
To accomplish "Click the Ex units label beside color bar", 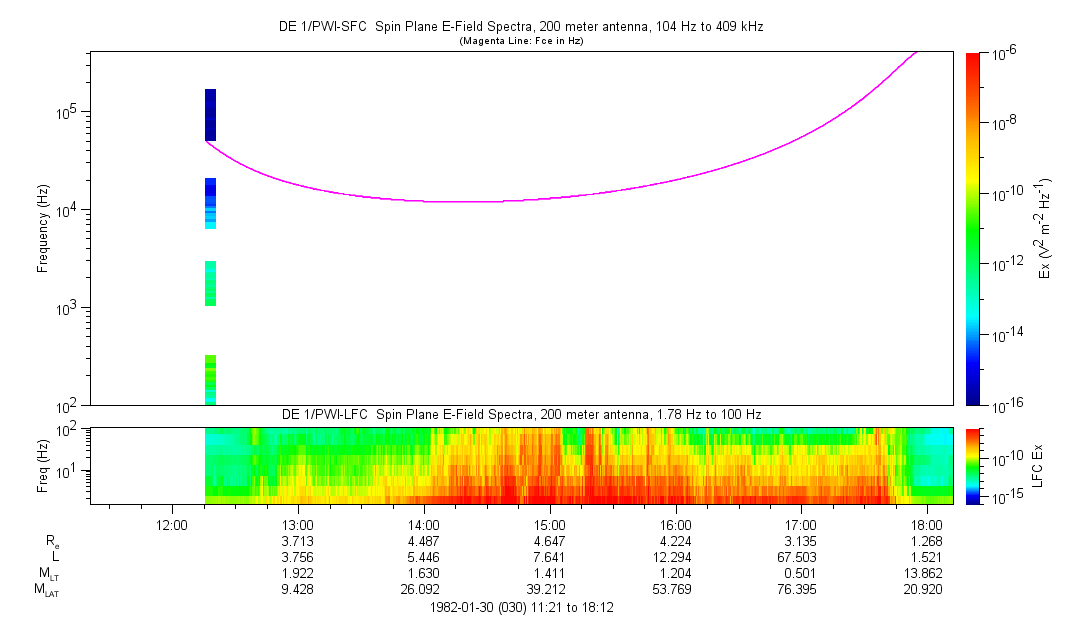I will coord(1046,229).
